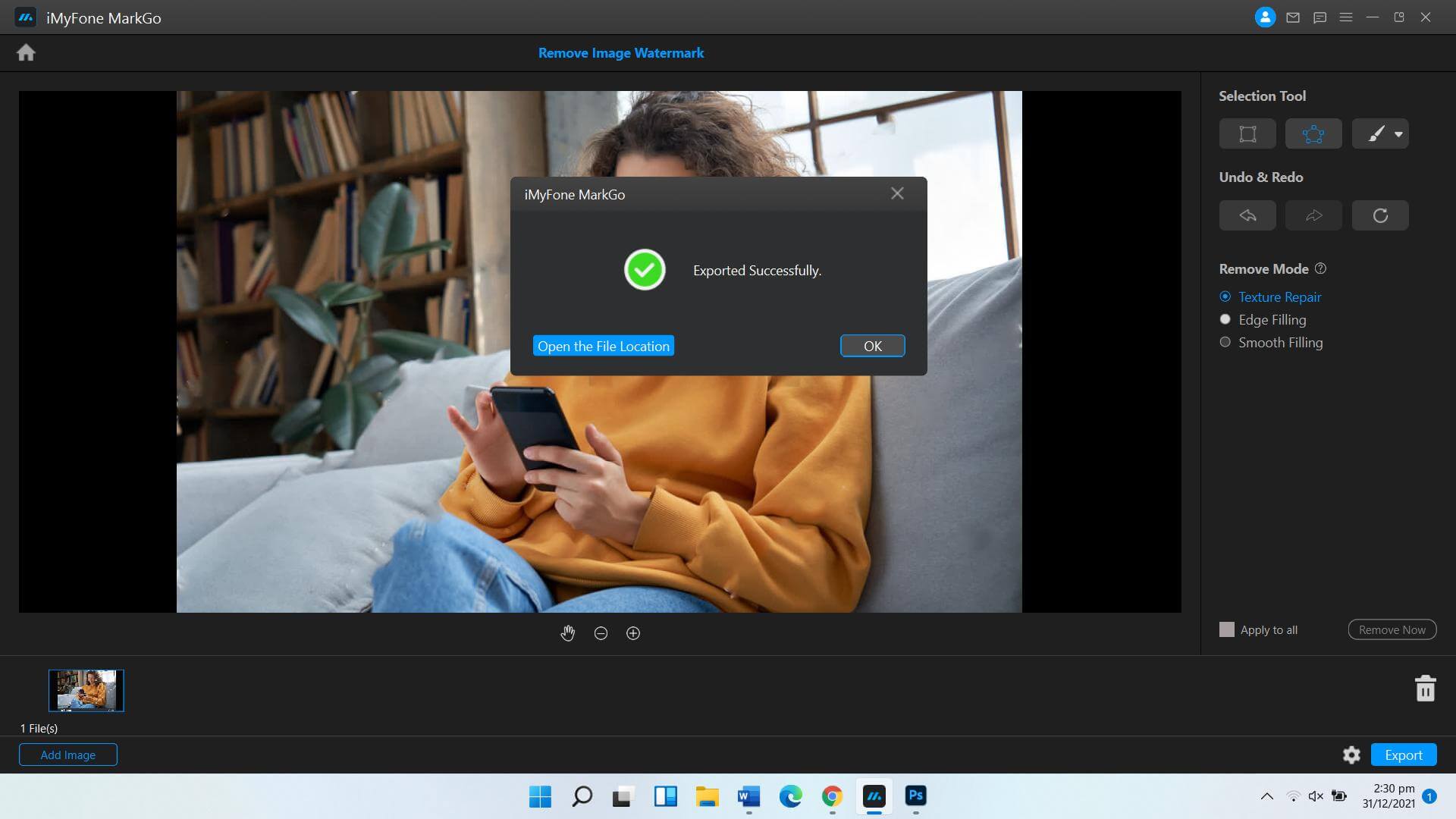Click the Remove Image Watermark title
The height and width of the screenshot is (819, 1456).
pyautogui.click(x=621, y=53)
